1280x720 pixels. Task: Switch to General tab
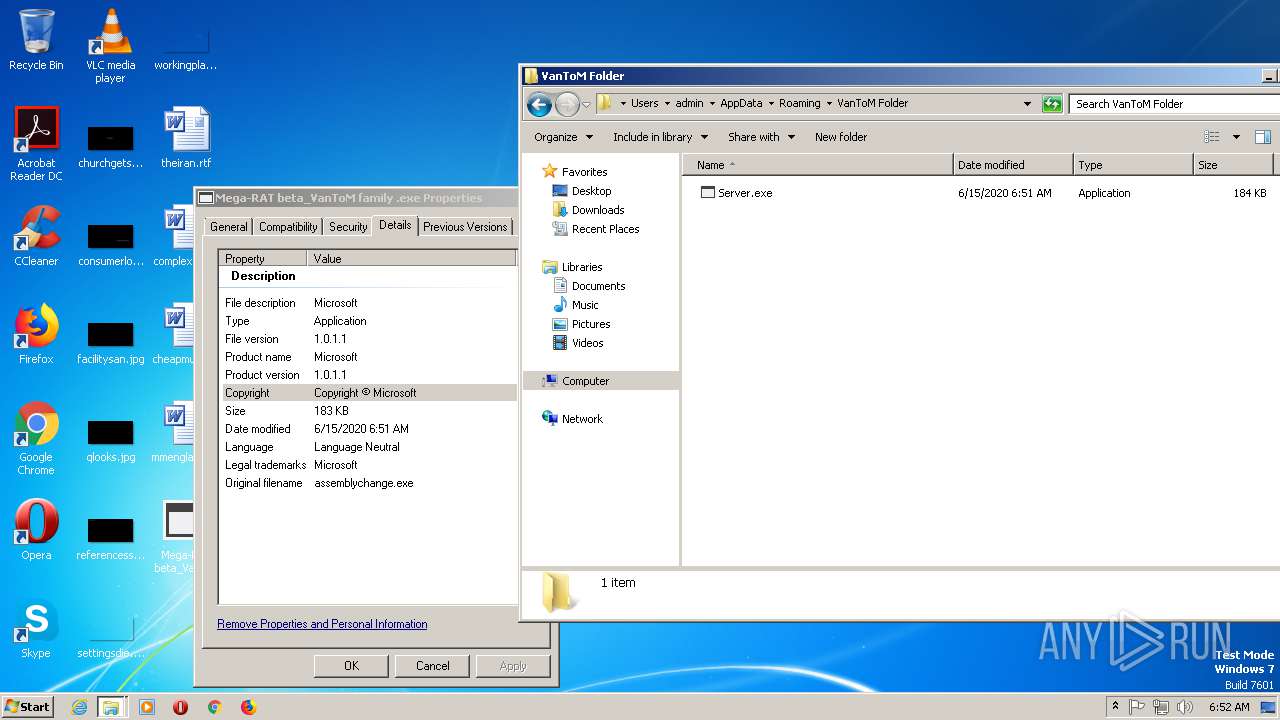click(229, 227)
